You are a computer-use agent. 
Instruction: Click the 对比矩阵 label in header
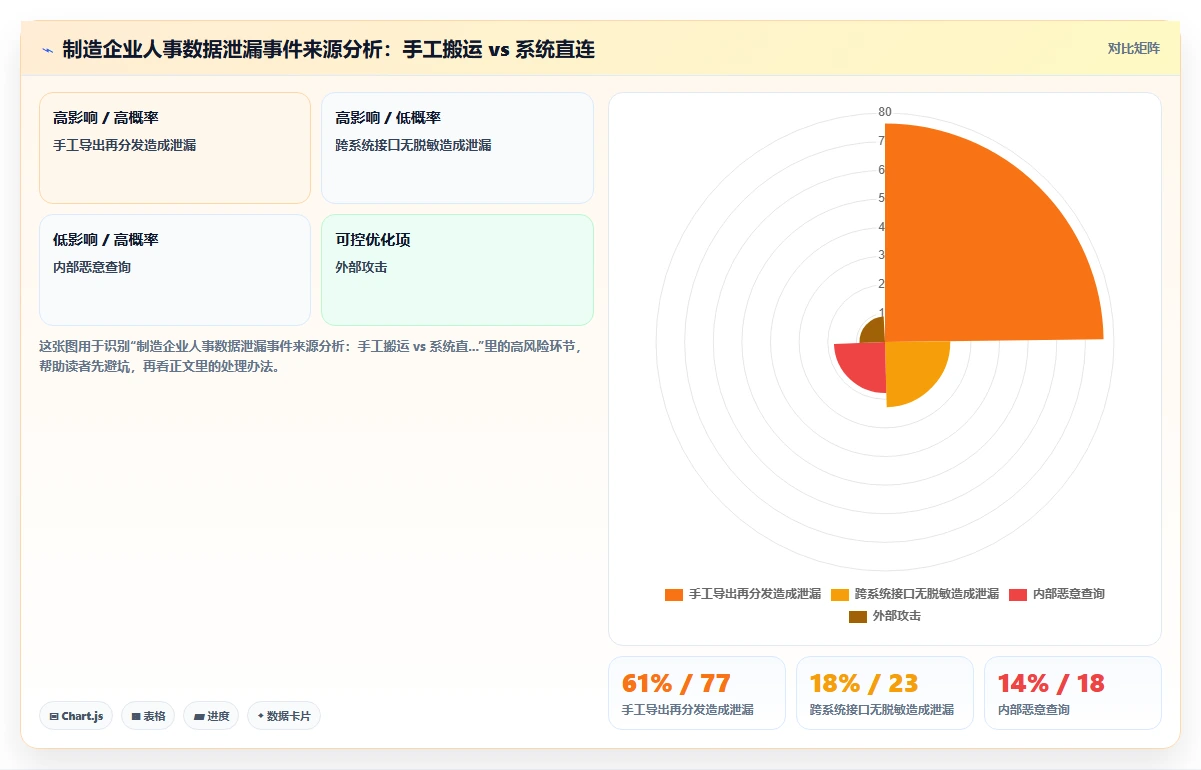1134,48
